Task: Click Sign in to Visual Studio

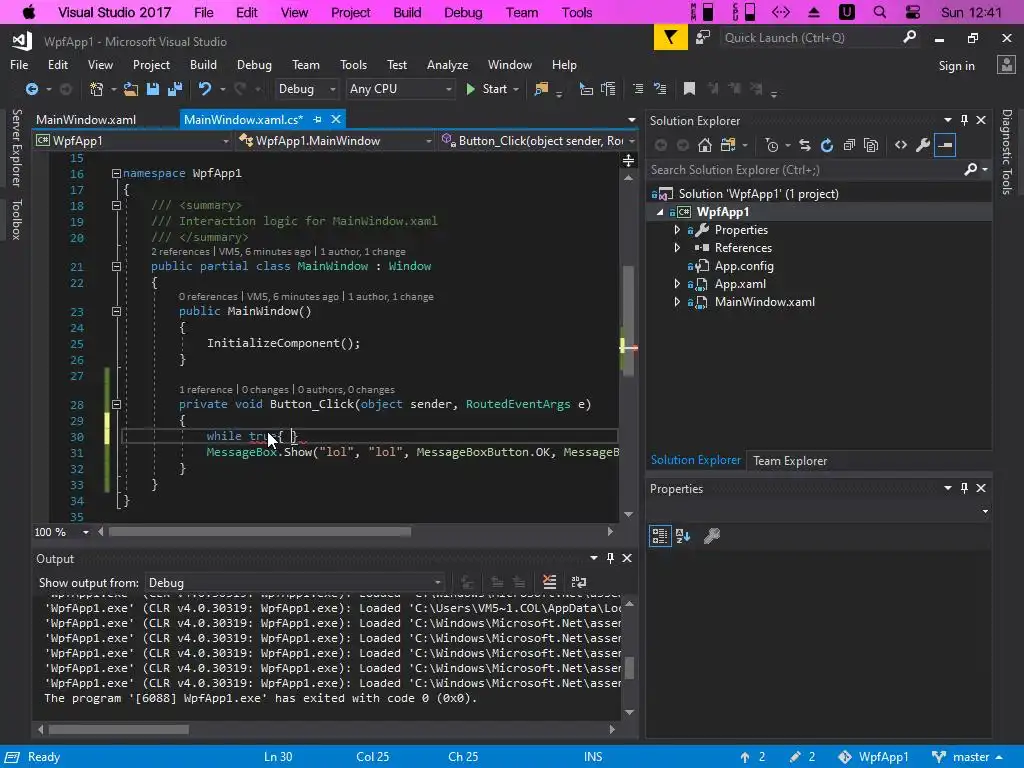Action: coord(956,66)
